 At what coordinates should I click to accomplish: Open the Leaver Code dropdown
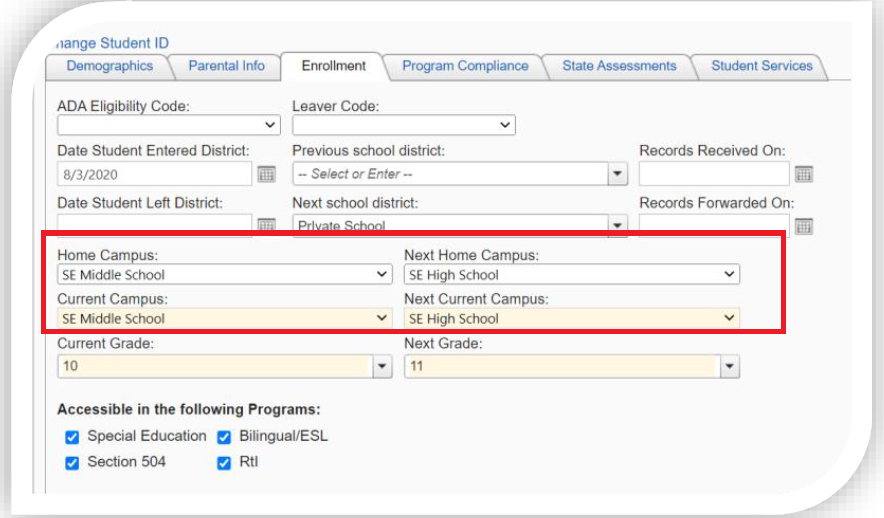tap(403, 125)
